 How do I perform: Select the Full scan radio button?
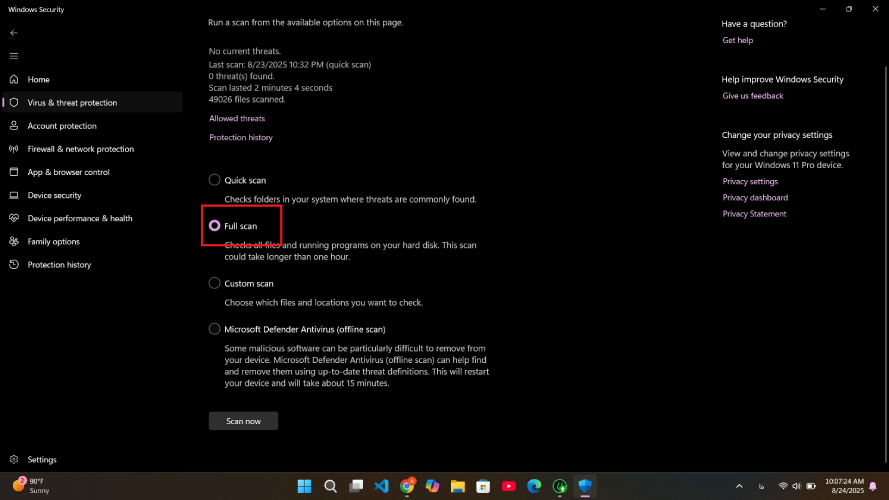[x=215, y=226]
